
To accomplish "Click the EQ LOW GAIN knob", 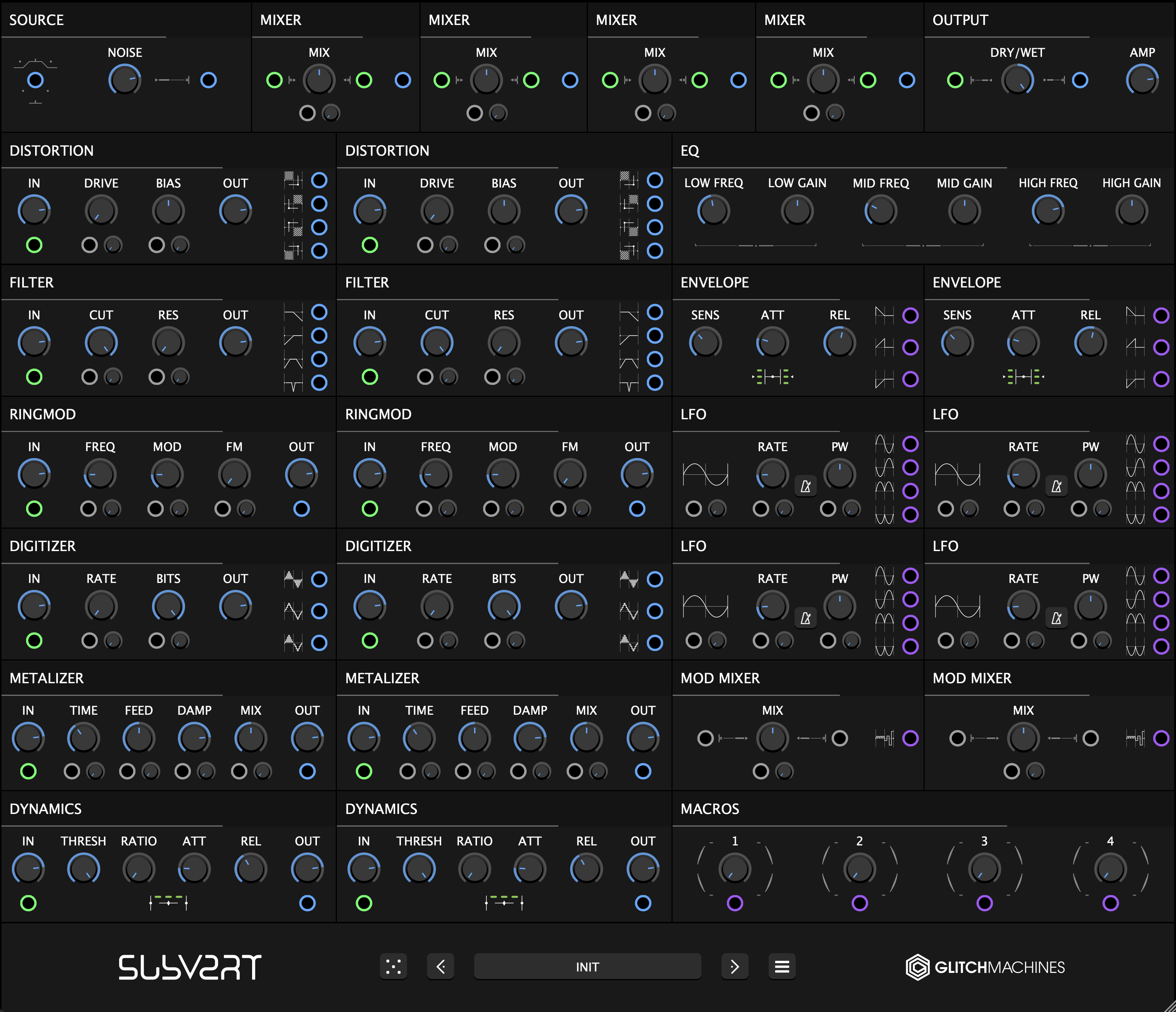I will [797, 211].
